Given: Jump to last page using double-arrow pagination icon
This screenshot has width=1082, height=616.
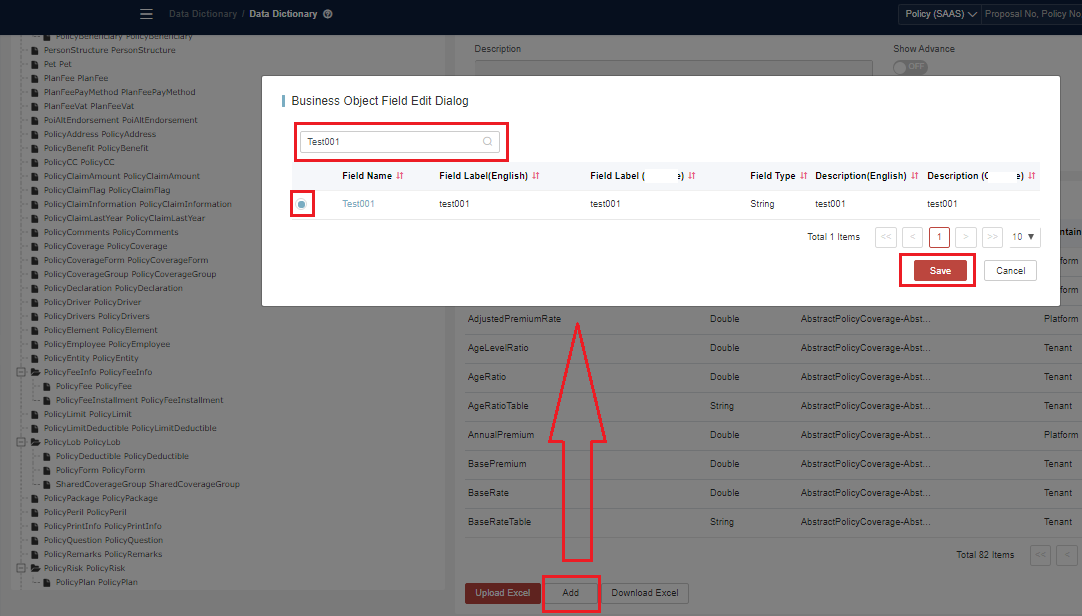Looking at the screenshot, I should point(992,237).
